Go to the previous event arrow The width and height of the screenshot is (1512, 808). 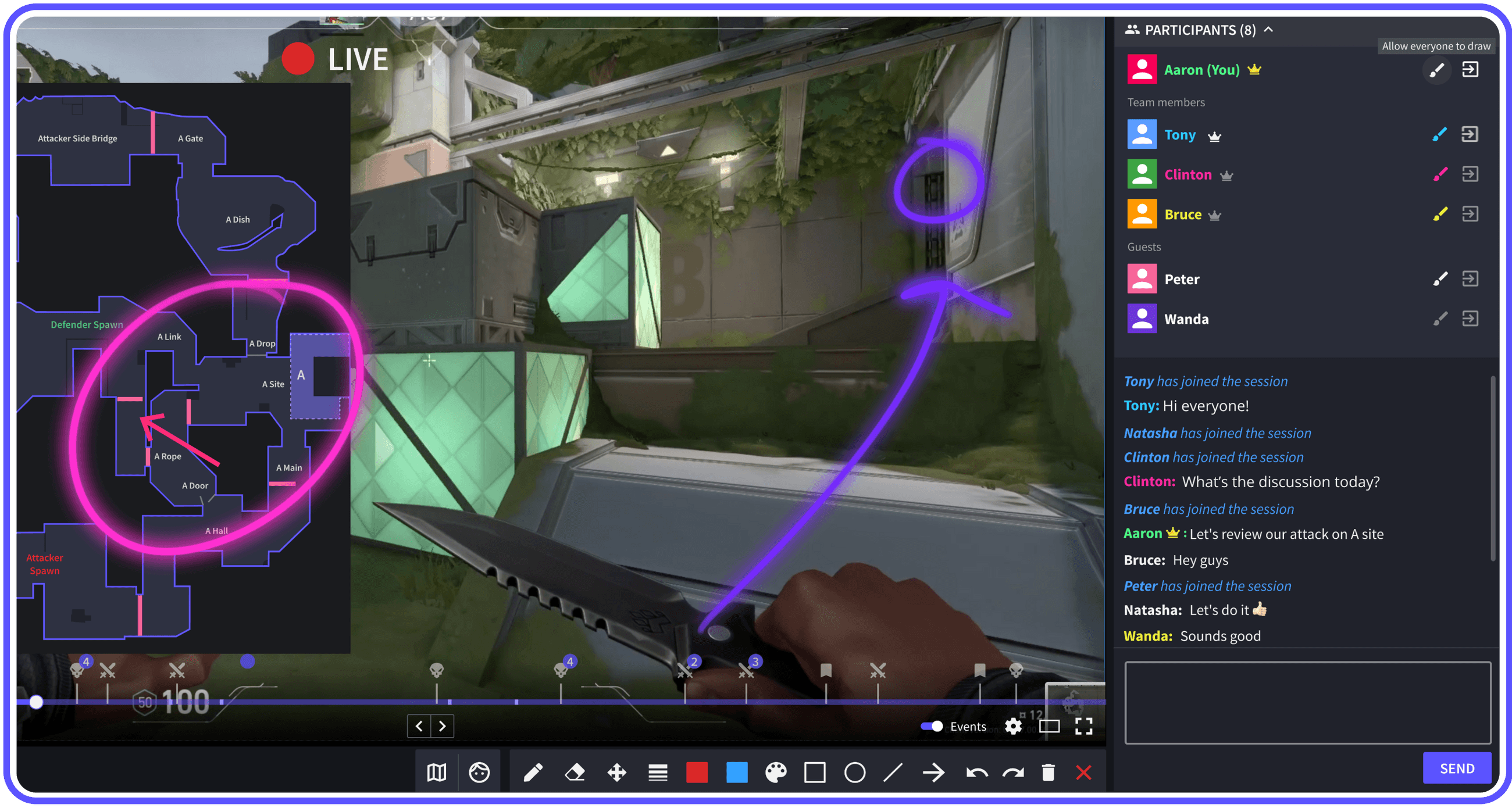419,727
